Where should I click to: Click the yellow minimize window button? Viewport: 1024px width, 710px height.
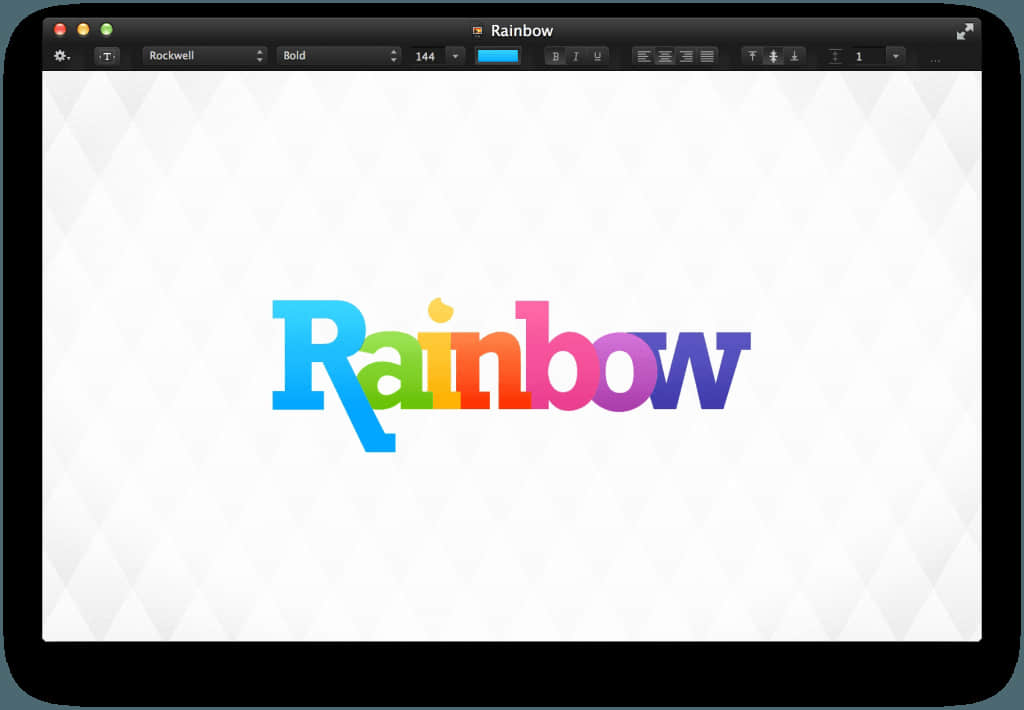83,29
